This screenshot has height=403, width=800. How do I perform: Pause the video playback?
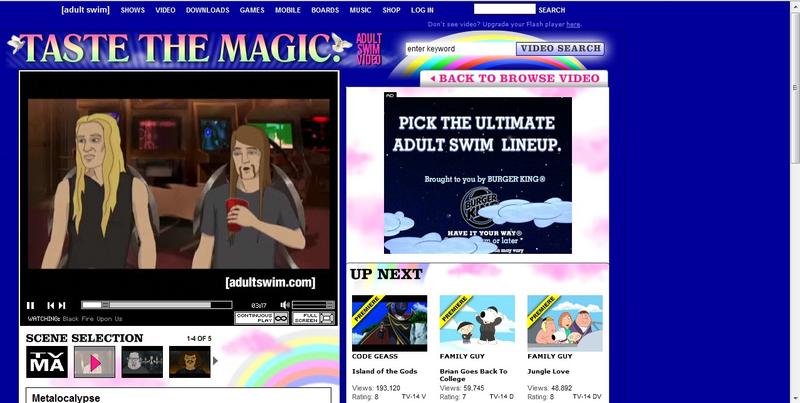click(x=31, y=306)
